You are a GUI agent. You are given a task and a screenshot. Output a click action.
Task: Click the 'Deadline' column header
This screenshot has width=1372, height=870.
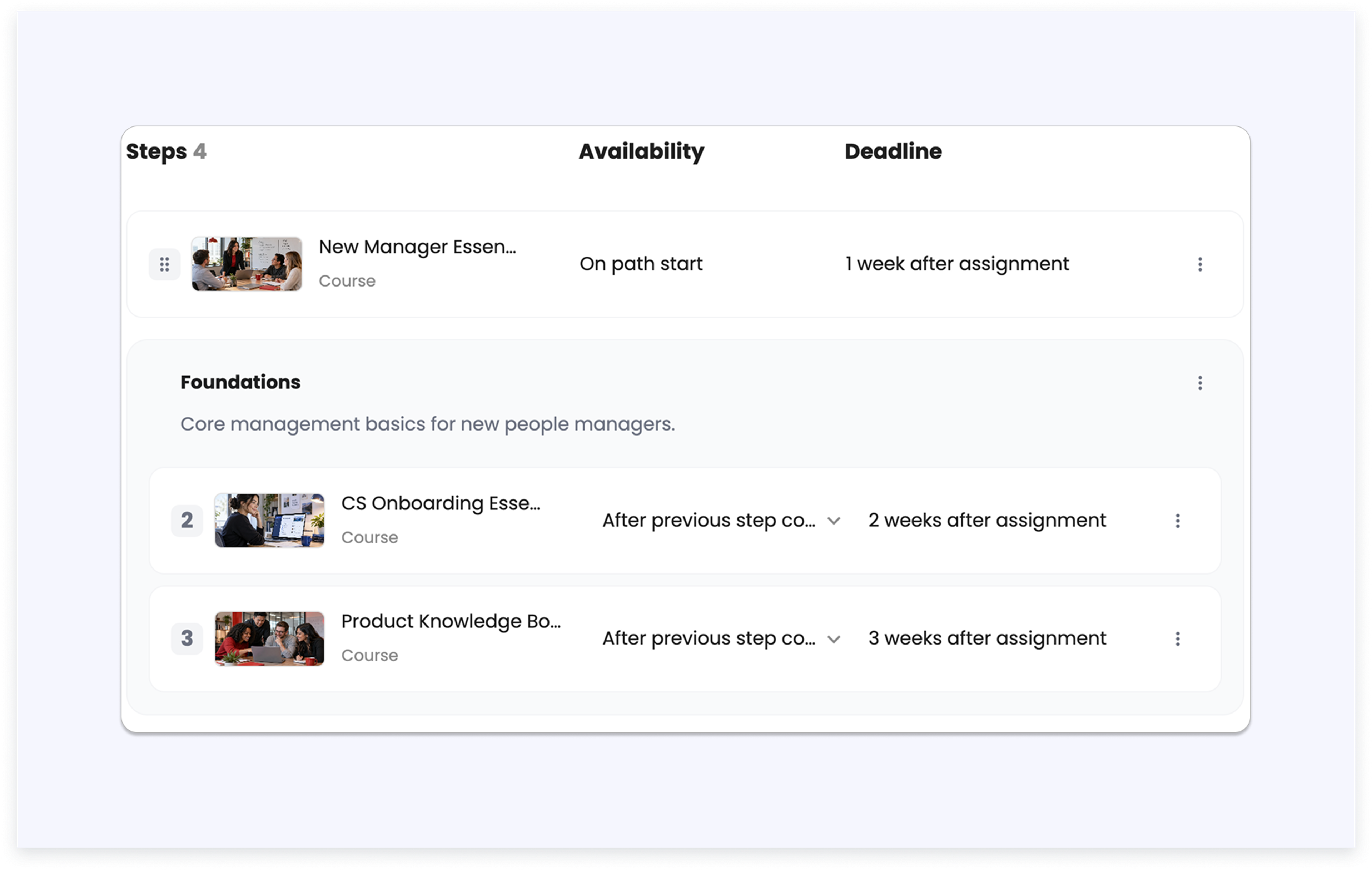point(893,151)
